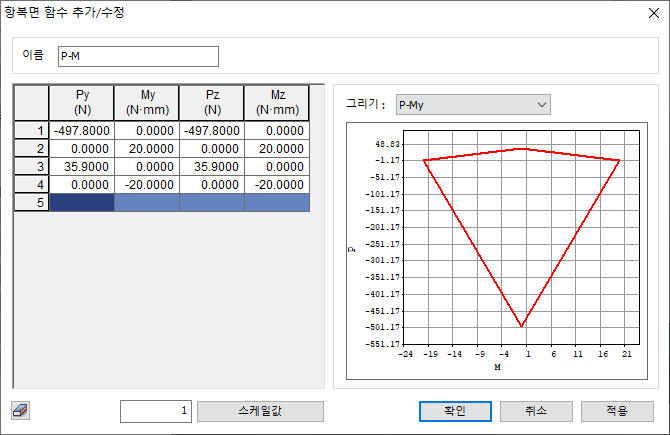Select row header 5
The image size is (670, 435).
click(32, 202)
